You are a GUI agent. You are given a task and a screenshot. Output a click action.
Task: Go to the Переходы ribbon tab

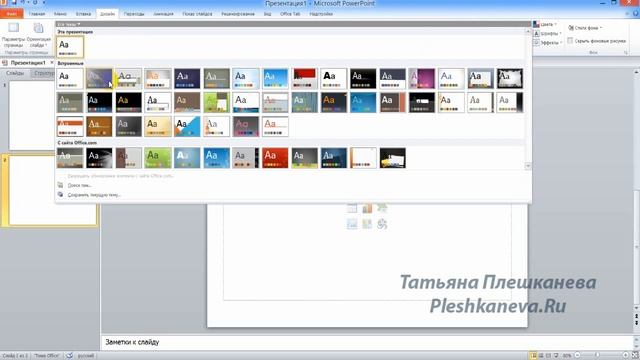tap(134, 14)
